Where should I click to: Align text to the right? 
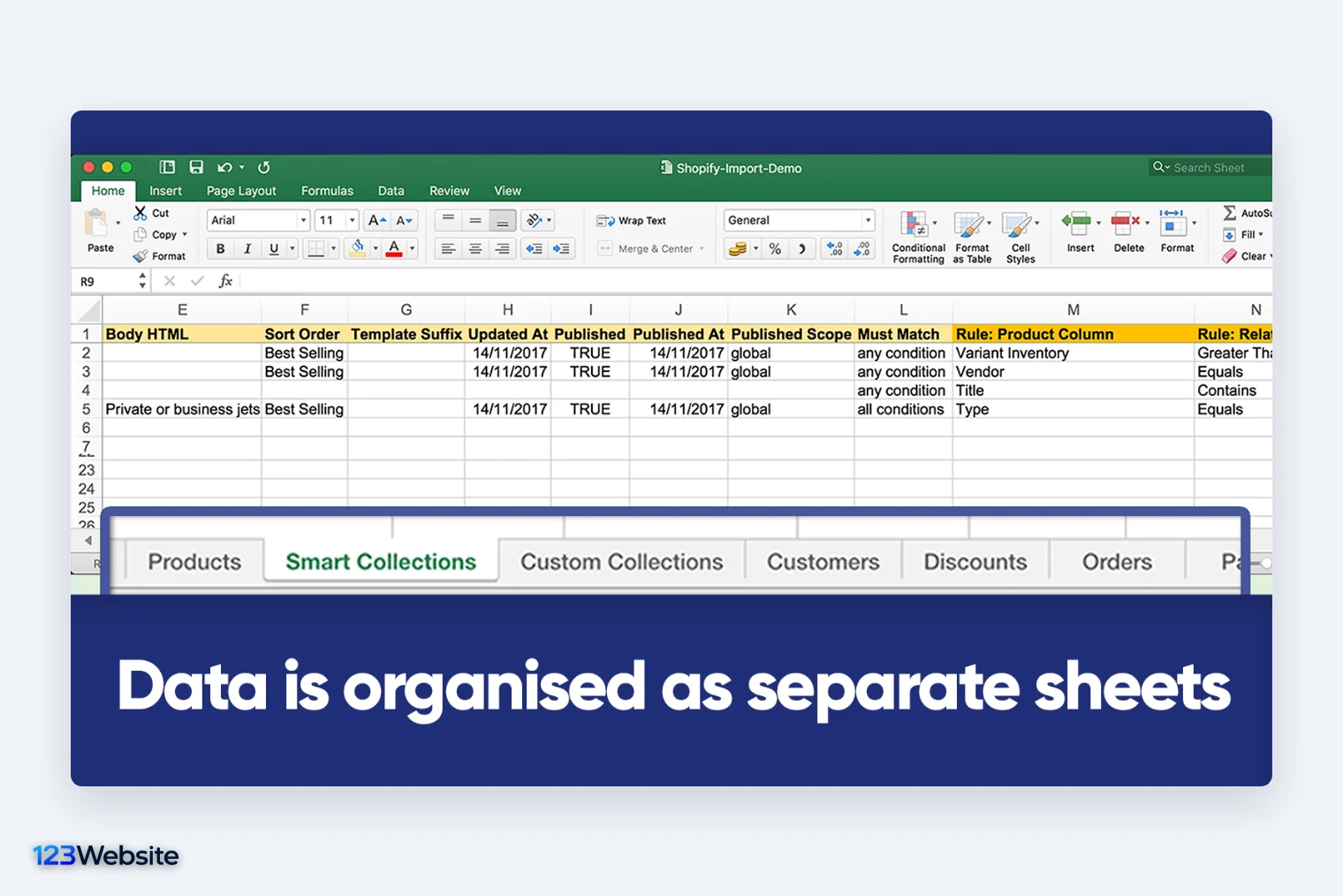[502, 249]
